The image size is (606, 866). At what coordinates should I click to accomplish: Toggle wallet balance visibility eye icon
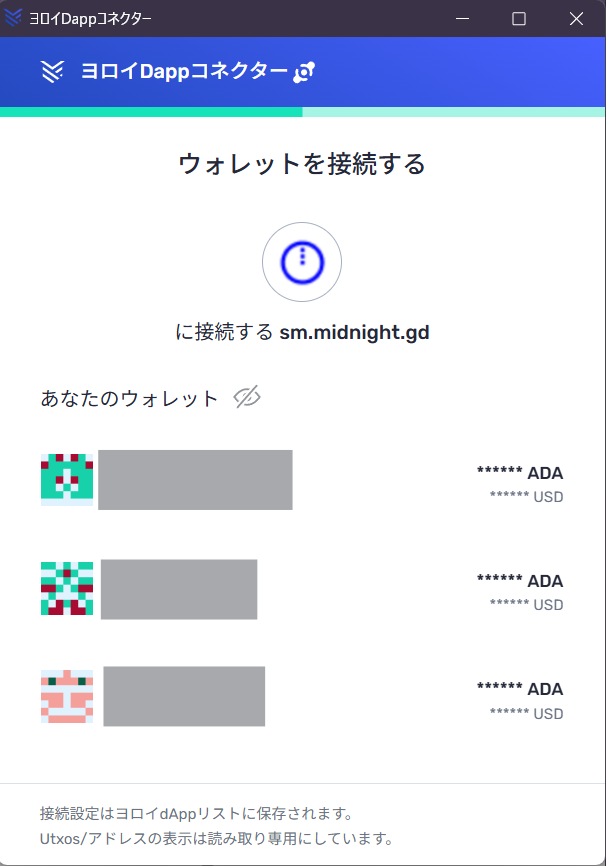click(247, 398)
